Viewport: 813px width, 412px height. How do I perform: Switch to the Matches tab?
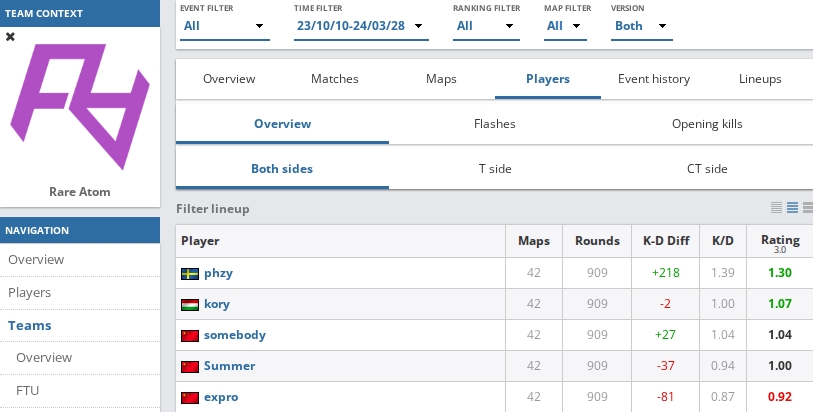pos(335,79)
